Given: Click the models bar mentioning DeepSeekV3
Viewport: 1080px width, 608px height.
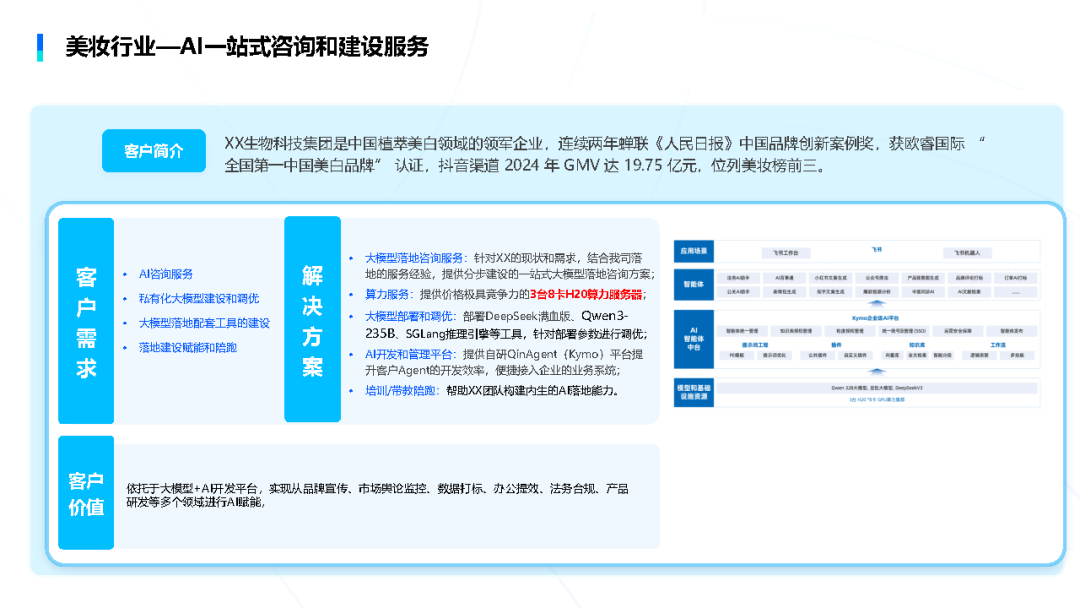Looking at the screenshot, I should (x=877, y=388).
